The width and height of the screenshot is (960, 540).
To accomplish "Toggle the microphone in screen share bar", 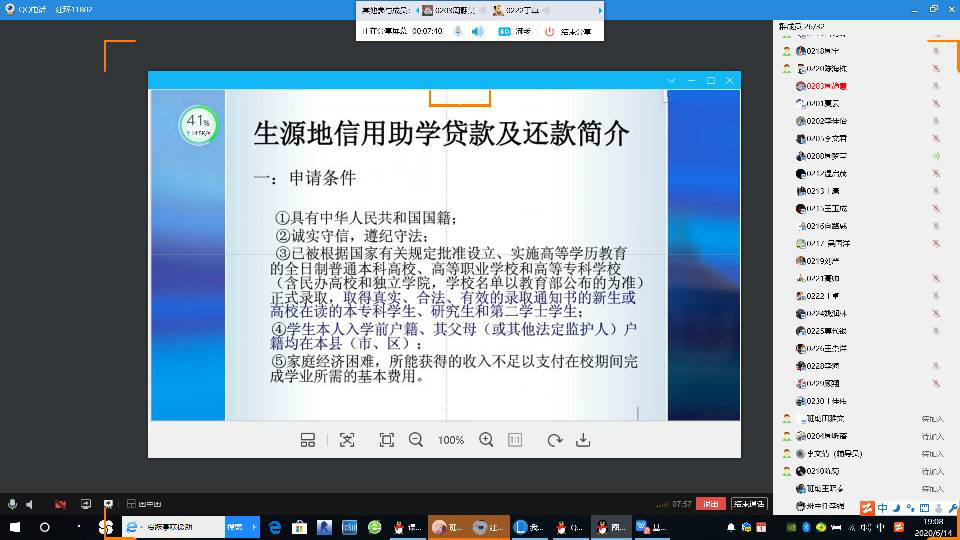I will point(458,32).
